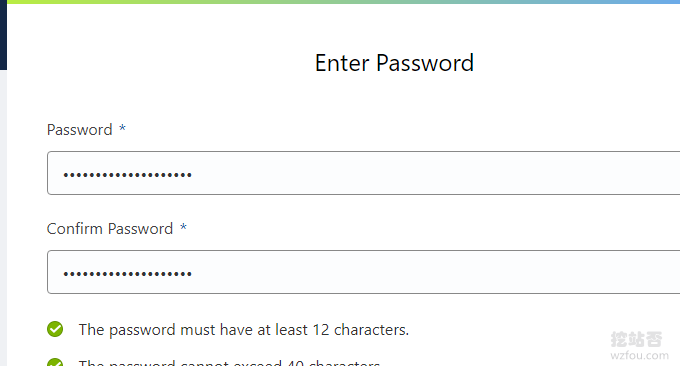680x366 pixels.
Task: Open the wzfou.com watermark link
Action: [x=639, y=356]
